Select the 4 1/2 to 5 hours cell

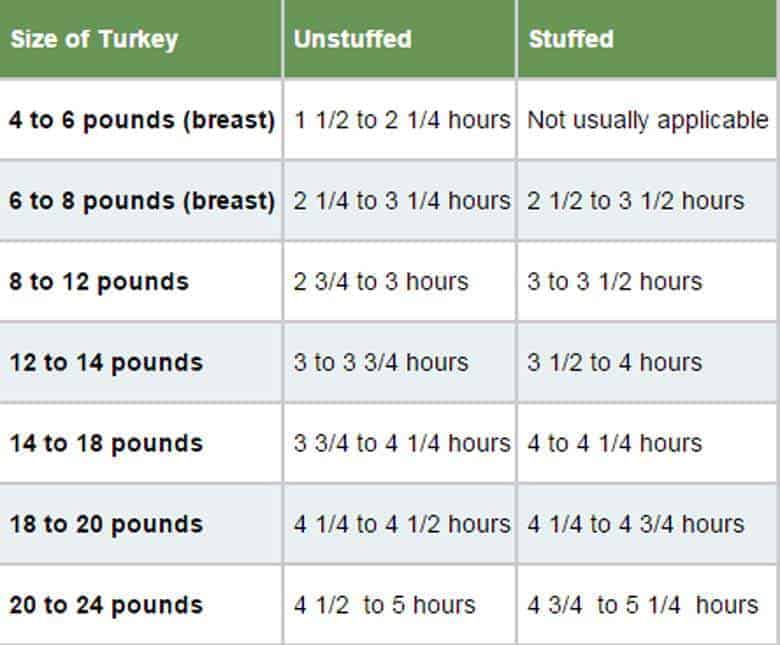coord(400,605)
